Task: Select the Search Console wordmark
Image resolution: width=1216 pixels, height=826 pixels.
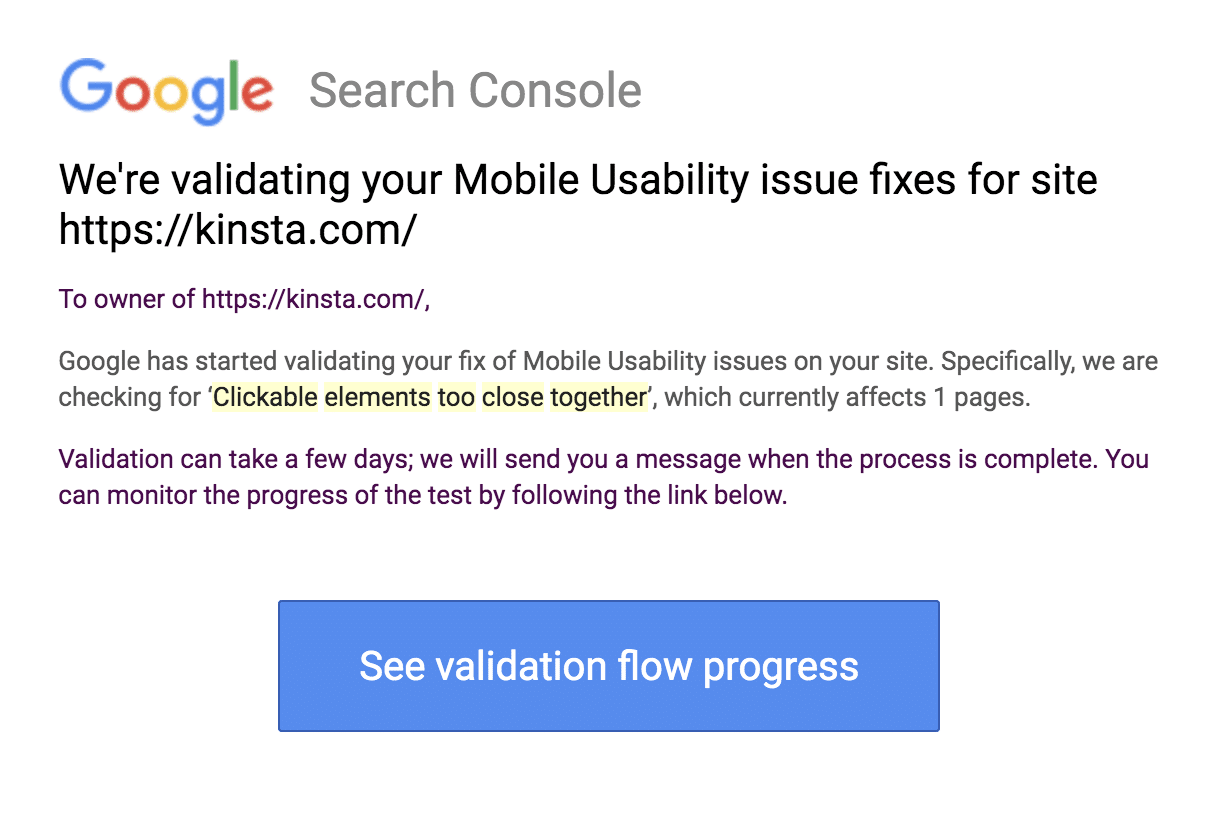Action: (475, 90)
